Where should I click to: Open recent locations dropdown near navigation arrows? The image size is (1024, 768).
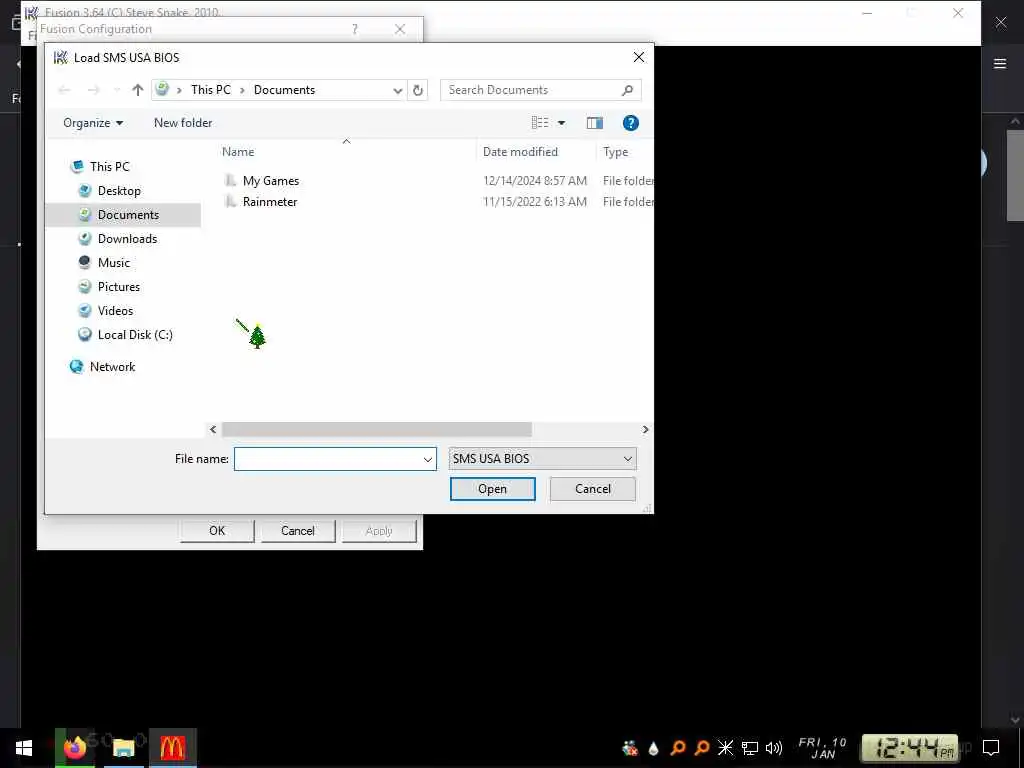[x=117, y=90]
